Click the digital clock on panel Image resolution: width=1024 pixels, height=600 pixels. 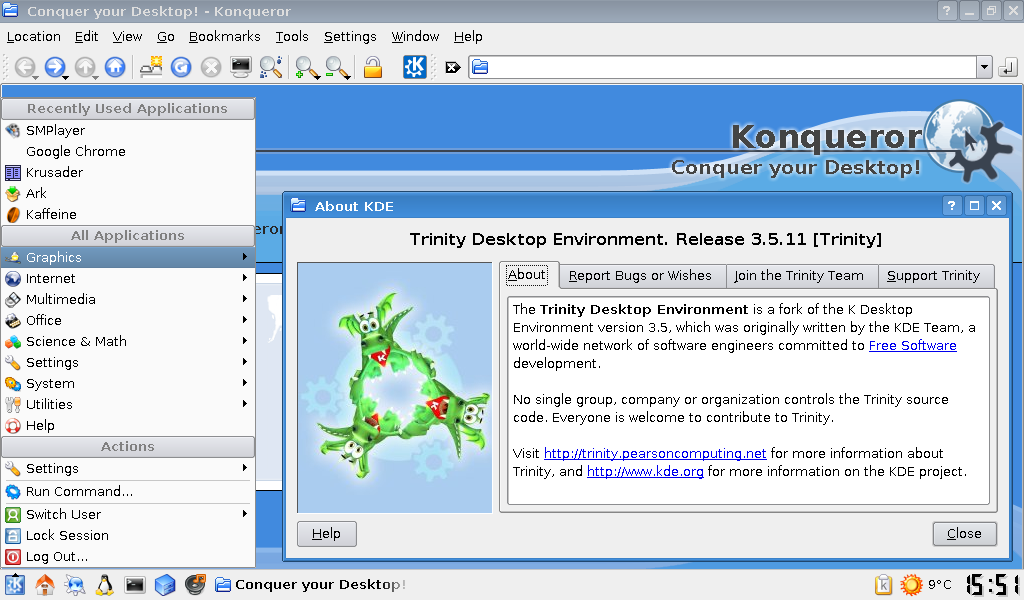tap(993, 584)
